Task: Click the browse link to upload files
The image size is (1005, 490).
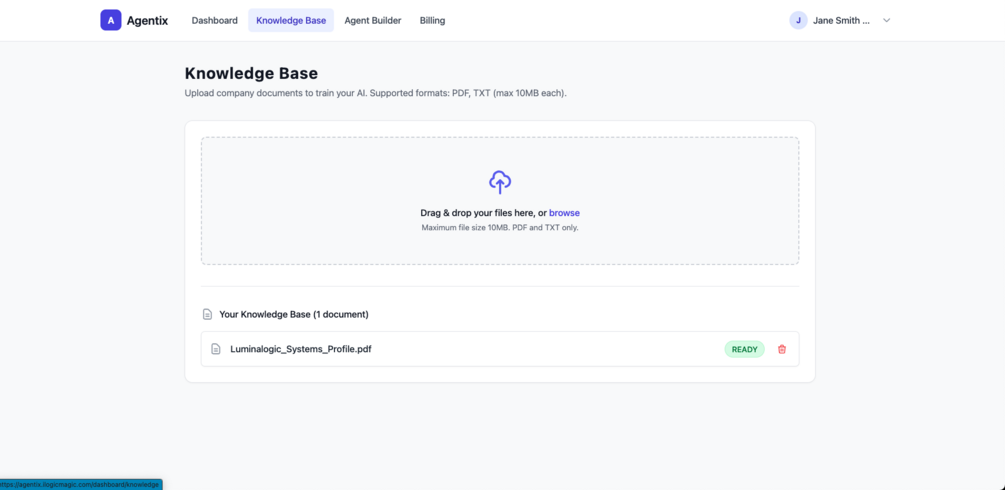Action: pyautogui.click(x=565, y=213)
